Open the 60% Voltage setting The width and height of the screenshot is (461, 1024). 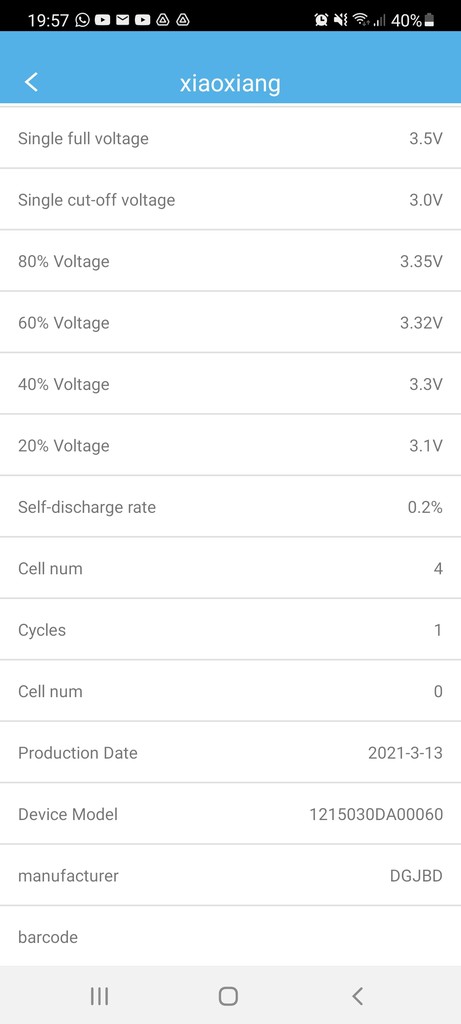pyautogui.click(x=230, y=323)
